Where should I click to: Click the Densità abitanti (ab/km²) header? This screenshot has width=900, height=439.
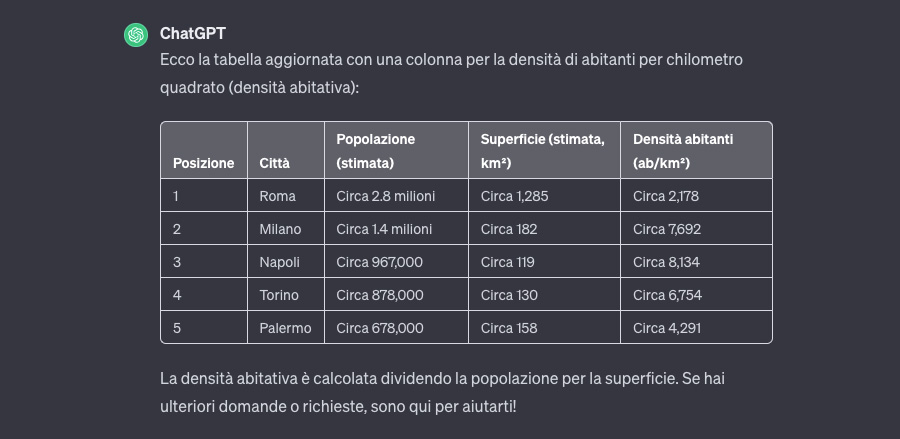pos(683,151)
